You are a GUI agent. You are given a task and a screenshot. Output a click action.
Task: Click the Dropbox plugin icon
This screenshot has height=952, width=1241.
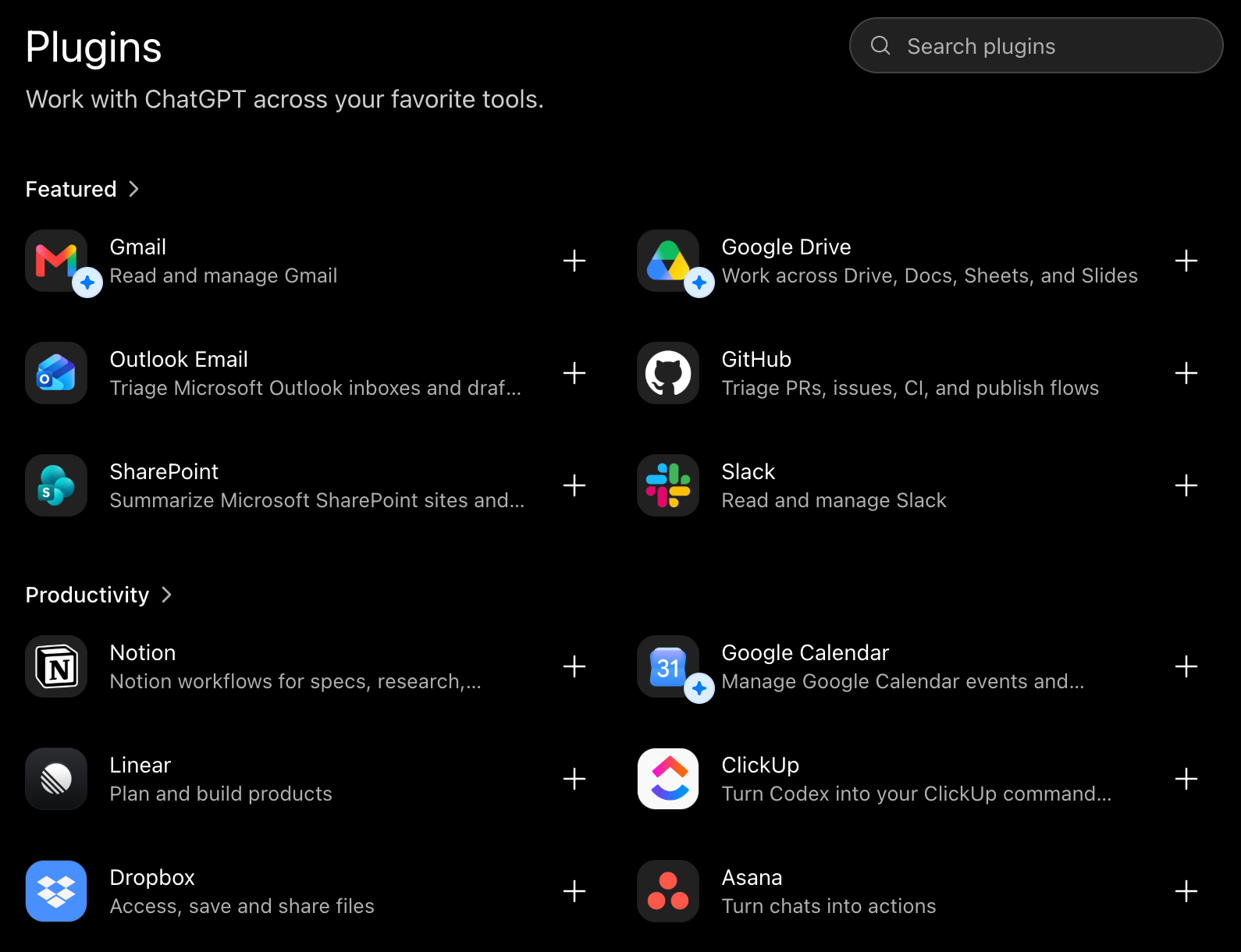pos(56,891)
